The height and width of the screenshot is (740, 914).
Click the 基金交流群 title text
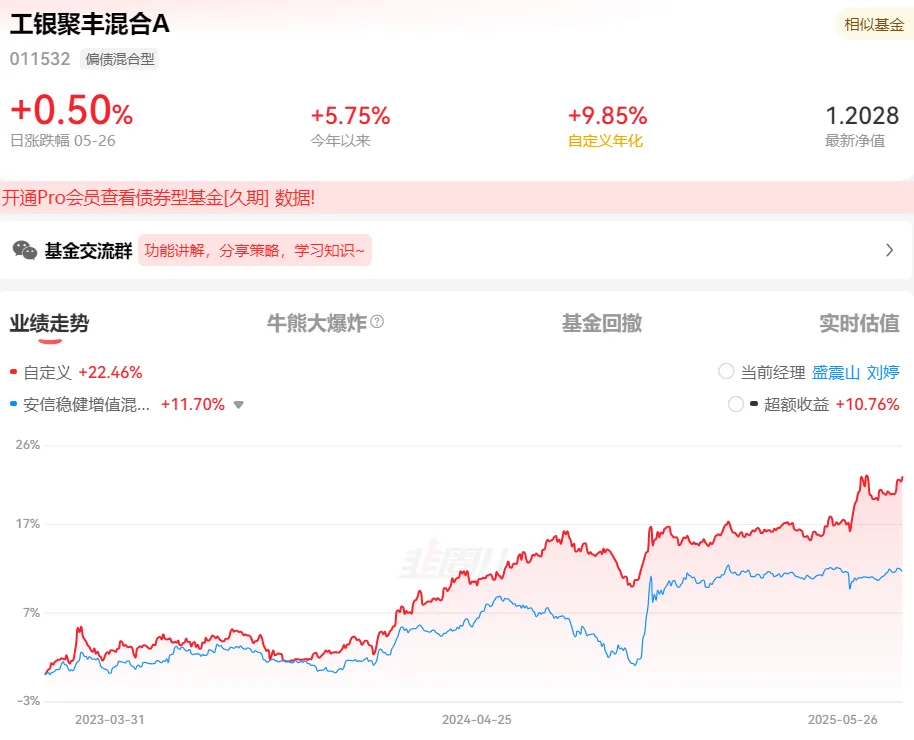point(89,250)
